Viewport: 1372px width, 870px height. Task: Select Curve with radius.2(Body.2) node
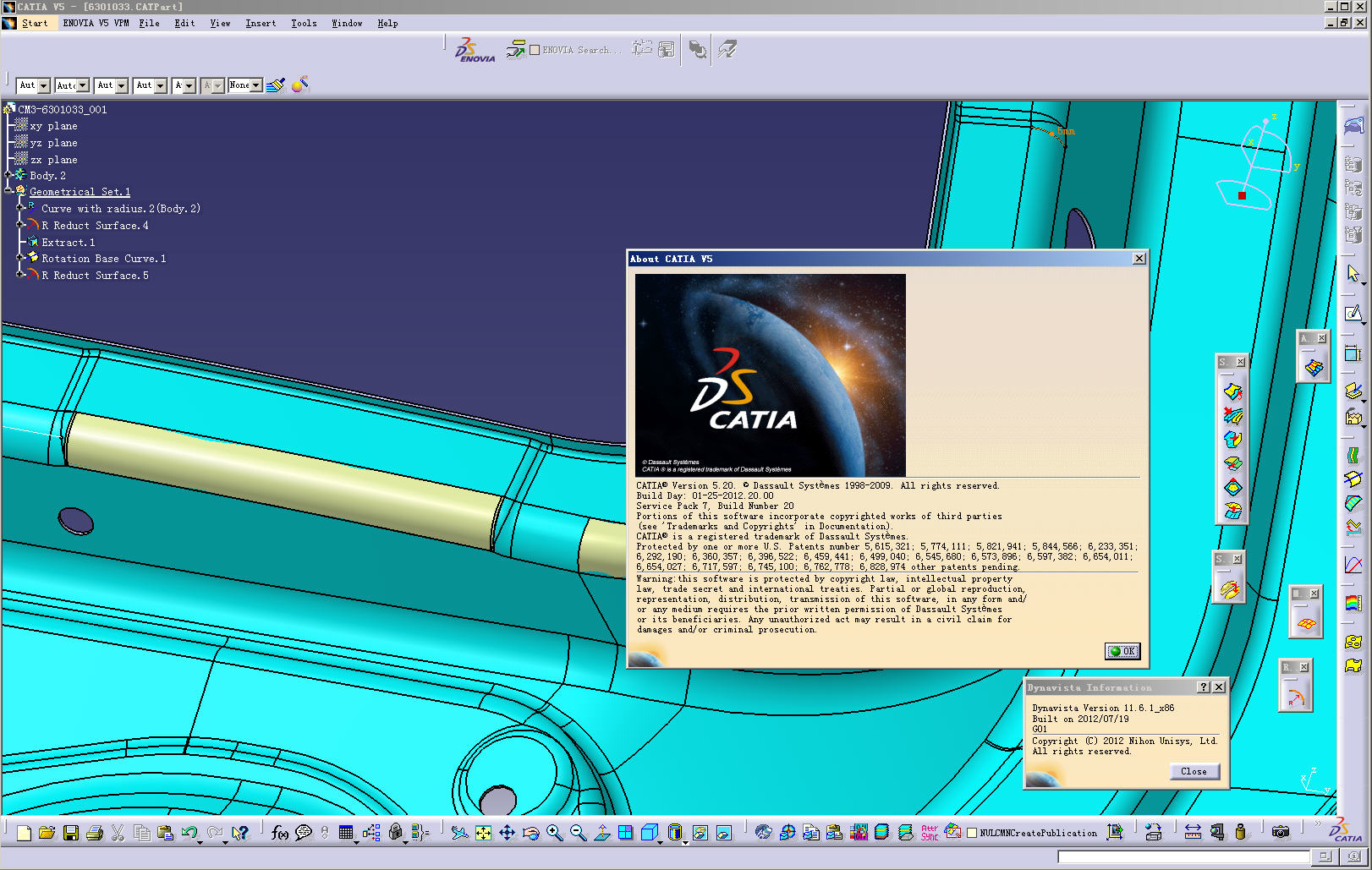(x=121, y=209)
